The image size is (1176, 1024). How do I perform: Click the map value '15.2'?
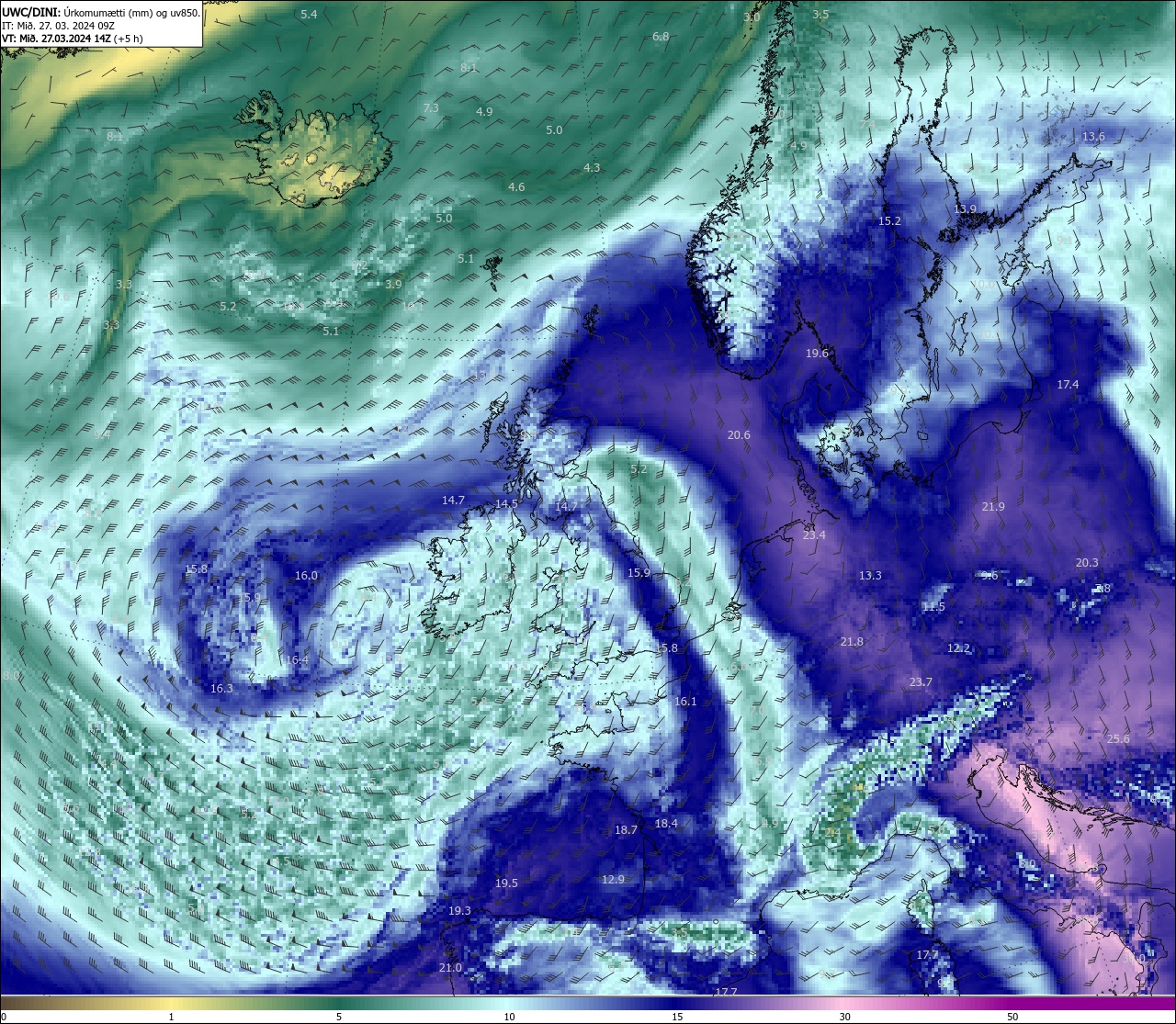(x=889, y=221)
